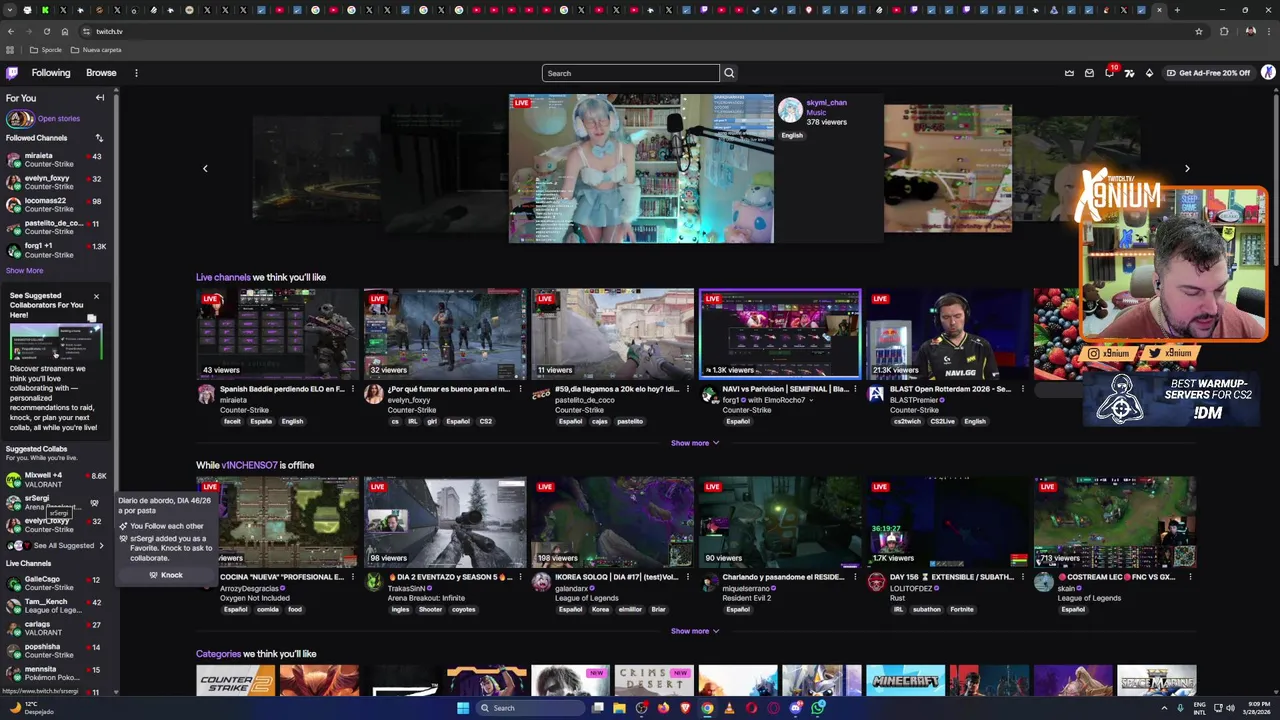Viewport: 1280px width, 720px height.
Task: Click Get Ad-Free 20% Off button
Action: [1208, 73]
